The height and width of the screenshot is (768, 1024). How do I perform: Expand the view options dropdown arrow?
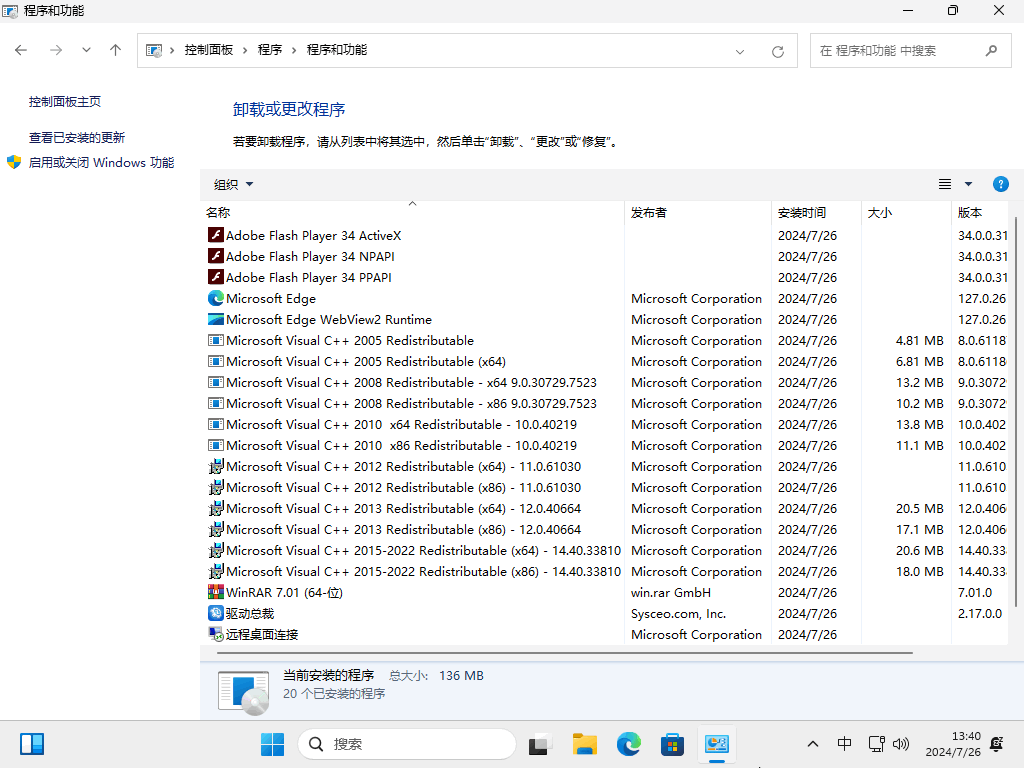tap(968, 184)
